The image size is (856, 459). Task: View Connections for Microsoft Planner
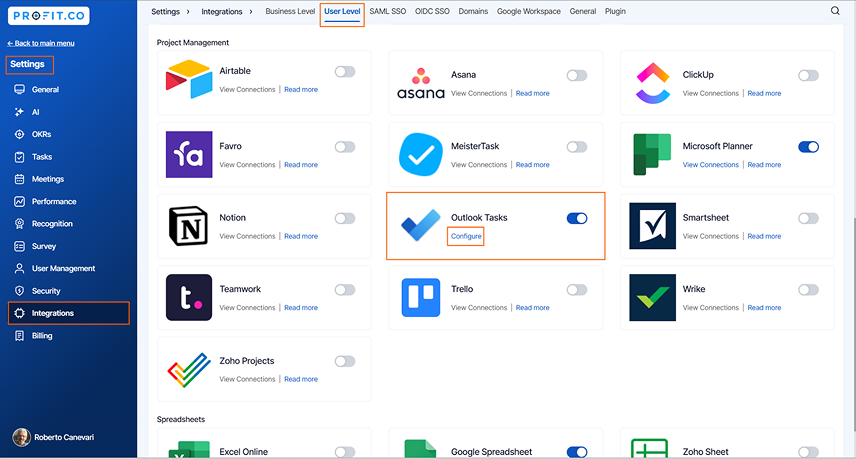(x=710, y=165)
